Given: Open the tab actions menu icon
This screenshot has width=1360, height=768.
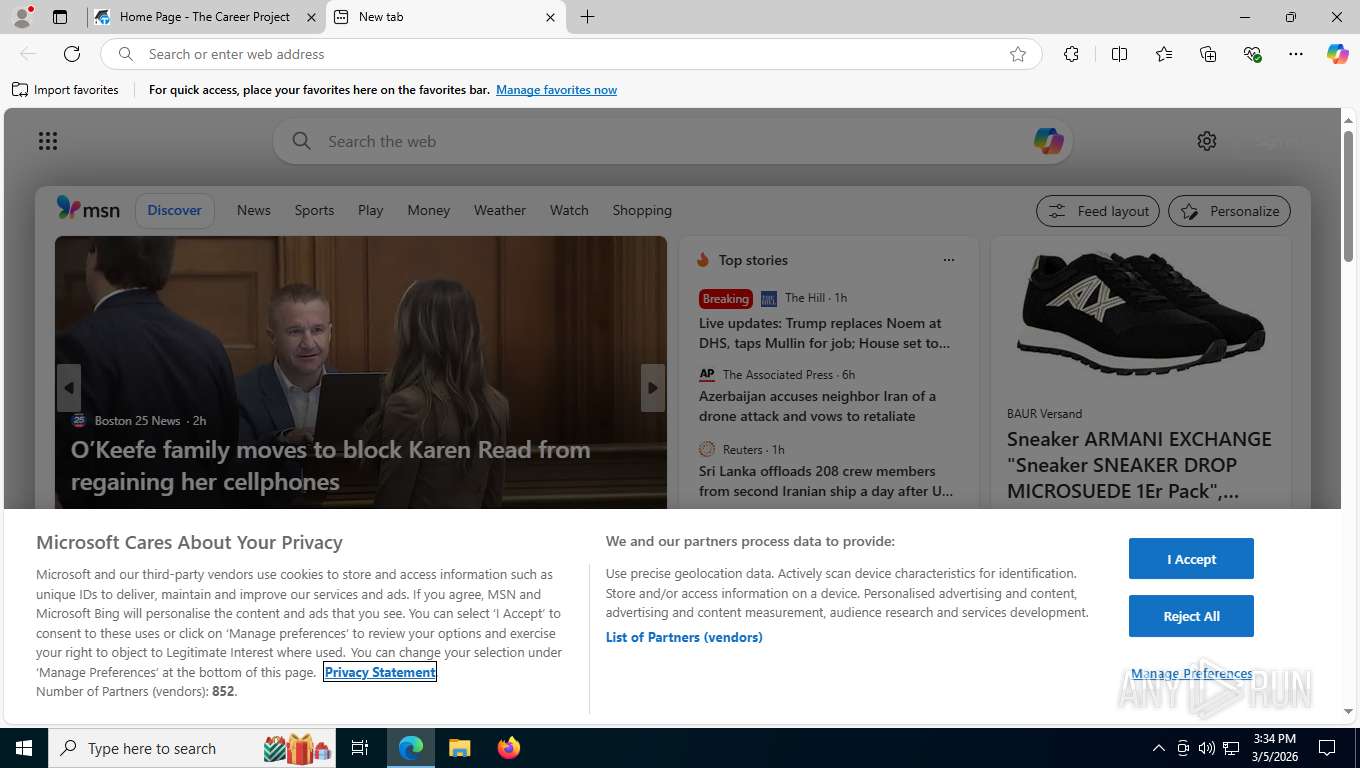Looking at the screenshot, I should (60, 17).
